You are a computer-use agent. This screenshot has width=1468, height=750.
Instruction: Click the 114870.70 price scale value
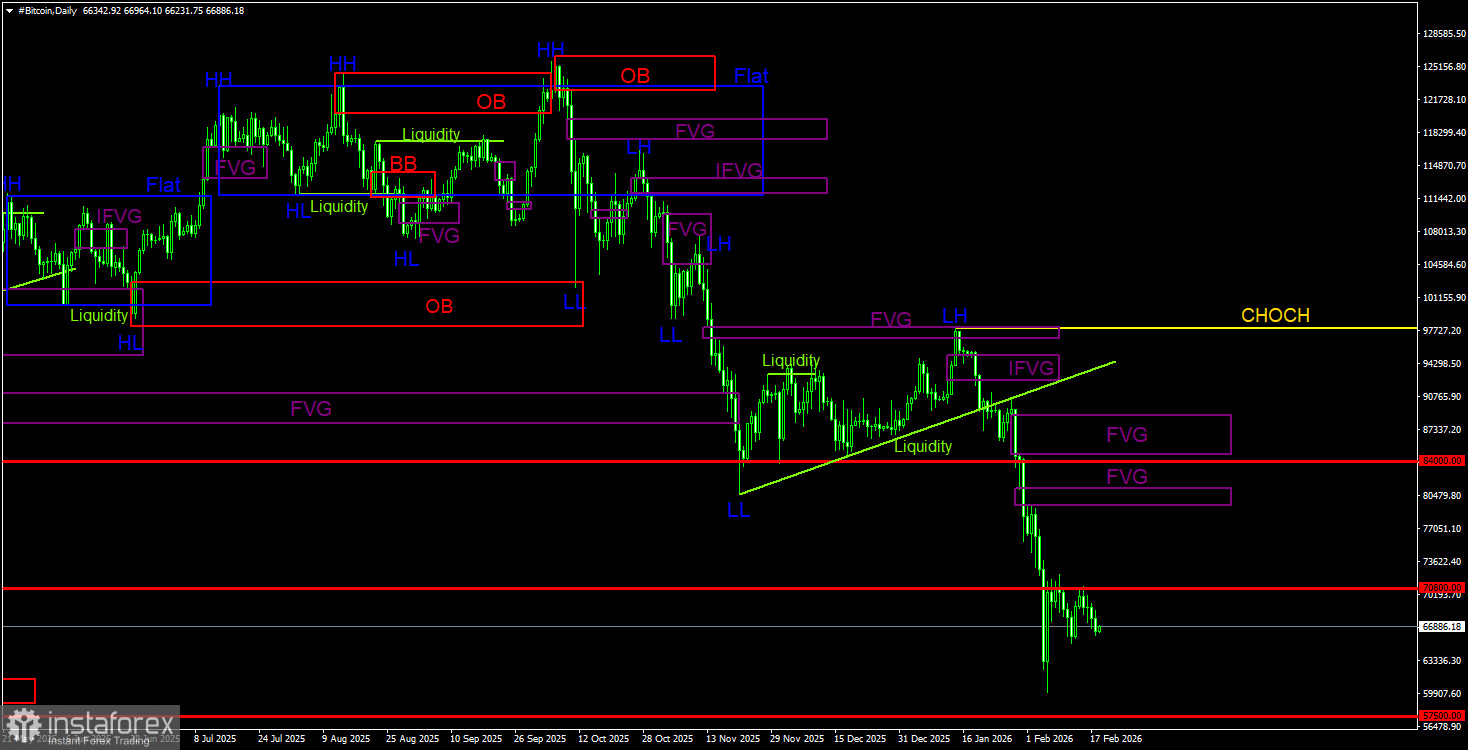[x=1444, y=166]
